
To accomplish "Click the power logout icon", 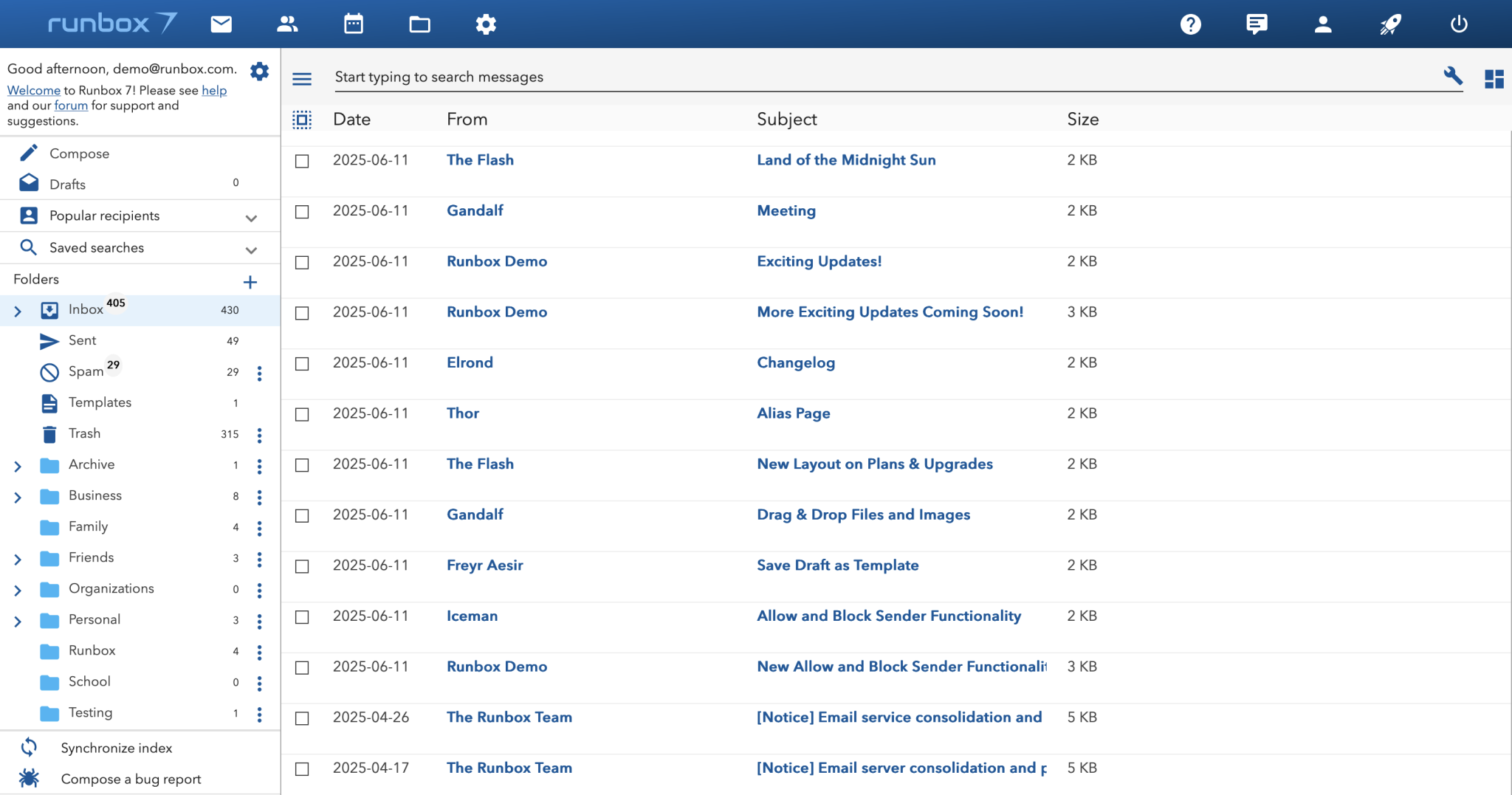I will tap(1458, 24).
